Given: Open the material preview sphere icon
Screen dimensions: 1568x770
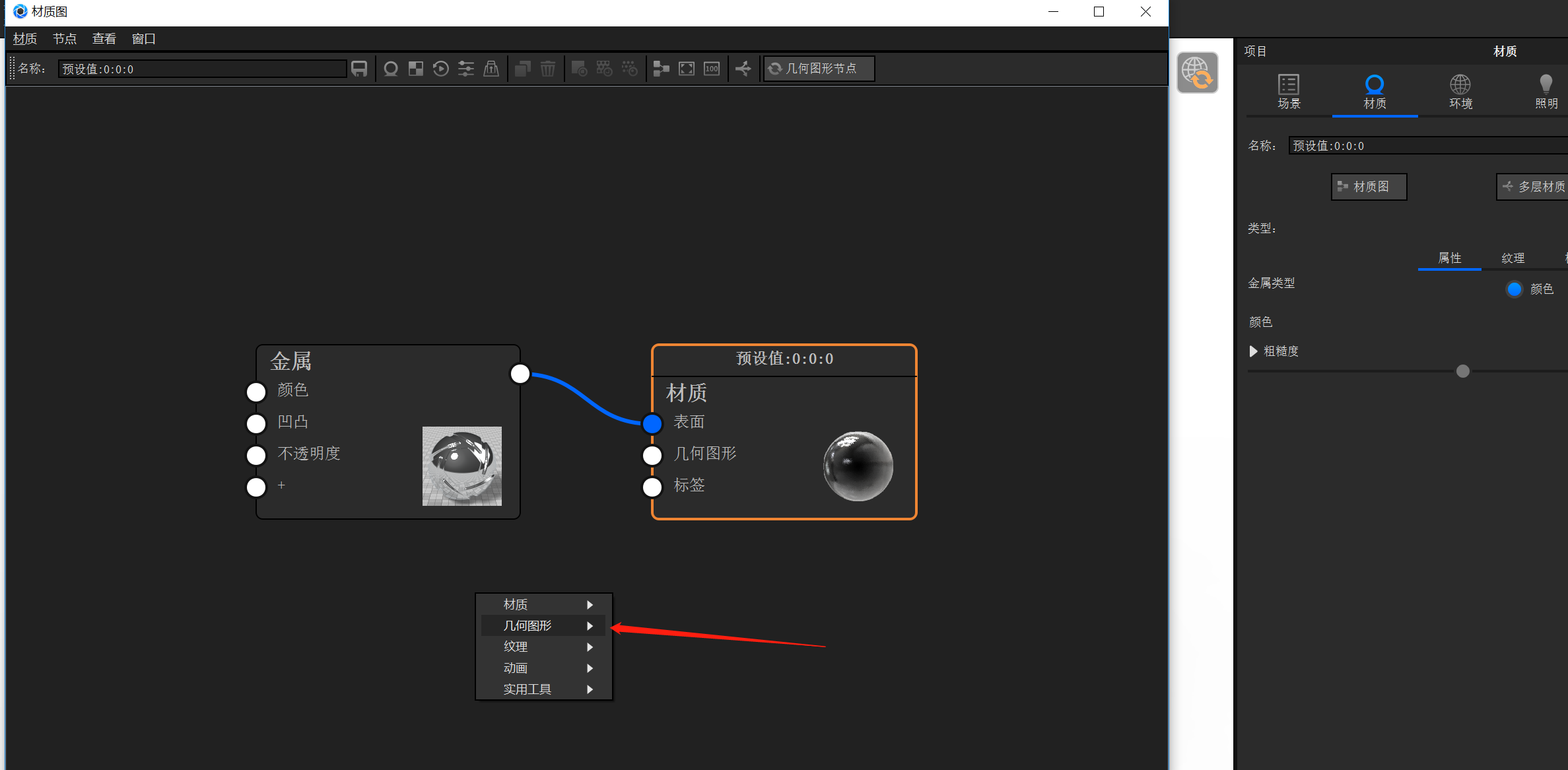Looking at the screenshot, I should click(x=390, y=68).
